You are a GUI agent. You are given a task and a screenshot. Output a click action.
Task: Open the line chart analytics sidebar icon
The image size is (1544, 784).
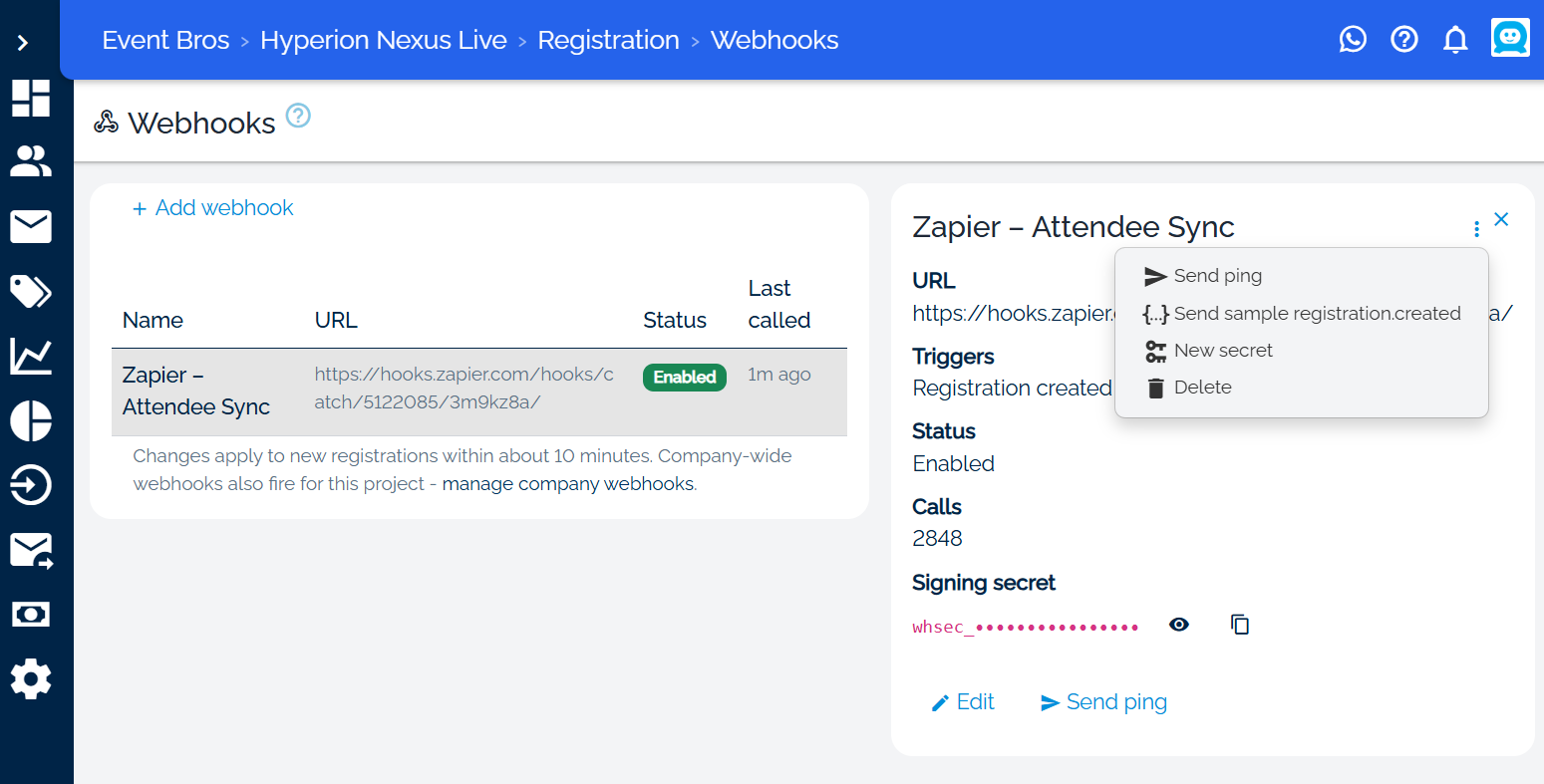coord(31,356)
